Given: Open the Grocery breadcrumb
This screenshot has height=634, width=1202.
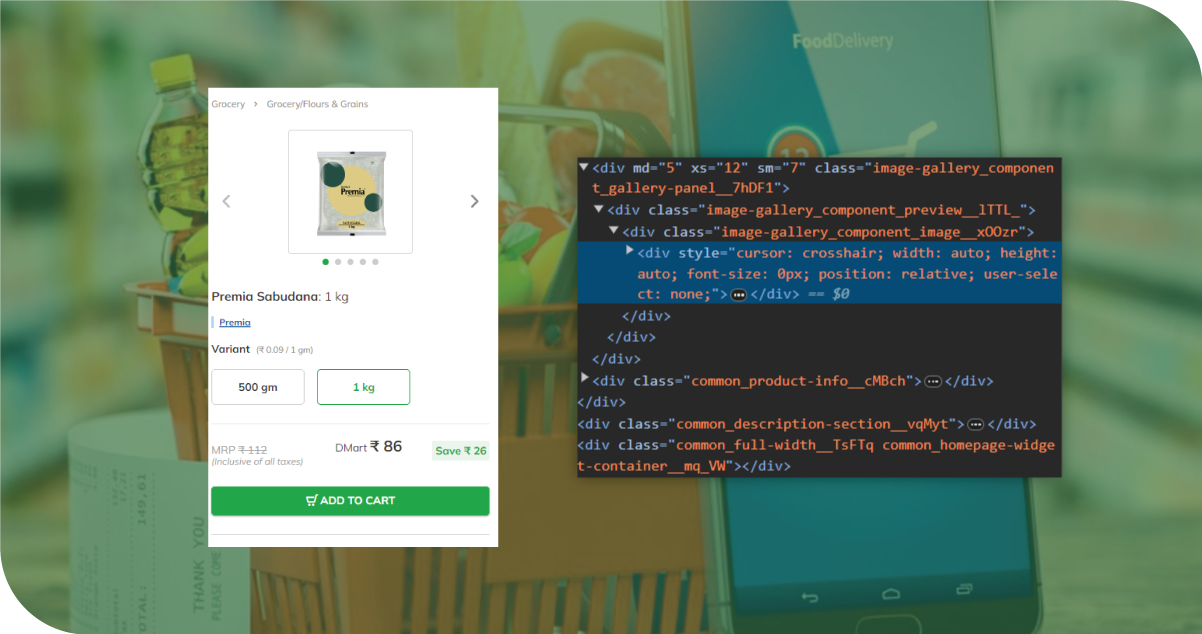Looking at the screenshot, I should [228, 104].
